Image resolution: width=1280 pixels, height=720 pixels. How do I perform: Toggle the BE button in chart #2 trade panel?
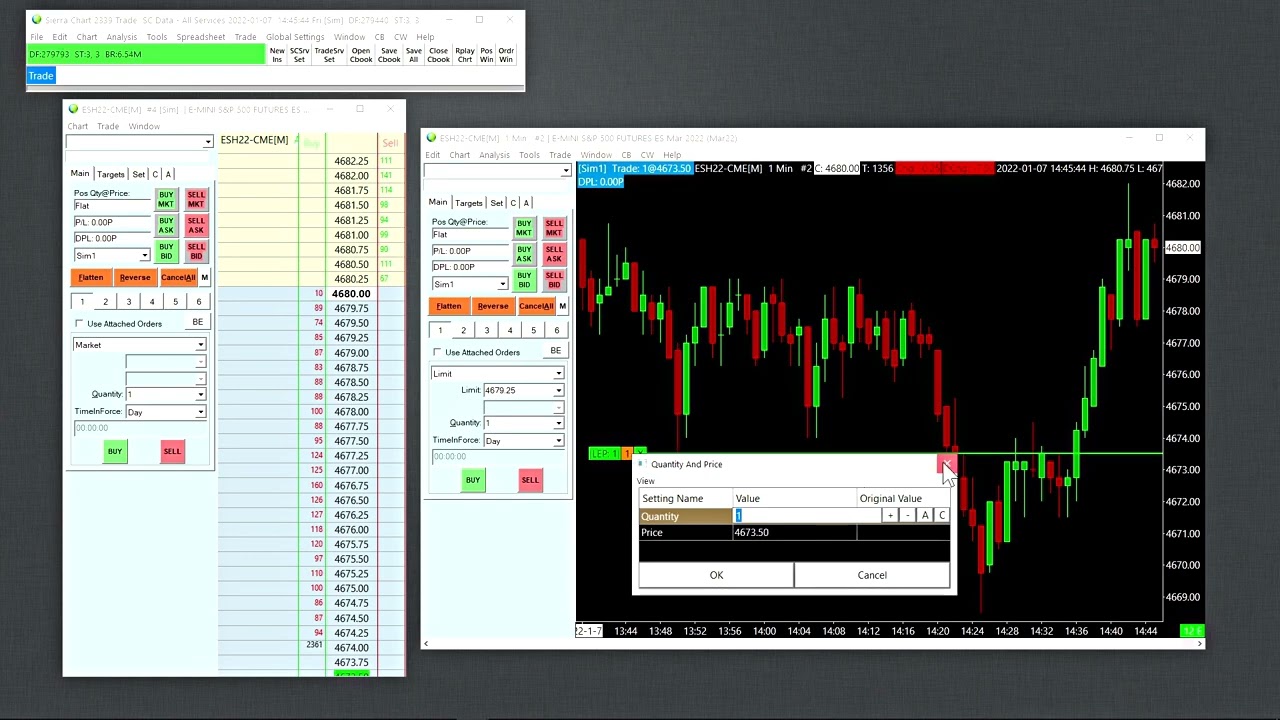tap(555, 351)
